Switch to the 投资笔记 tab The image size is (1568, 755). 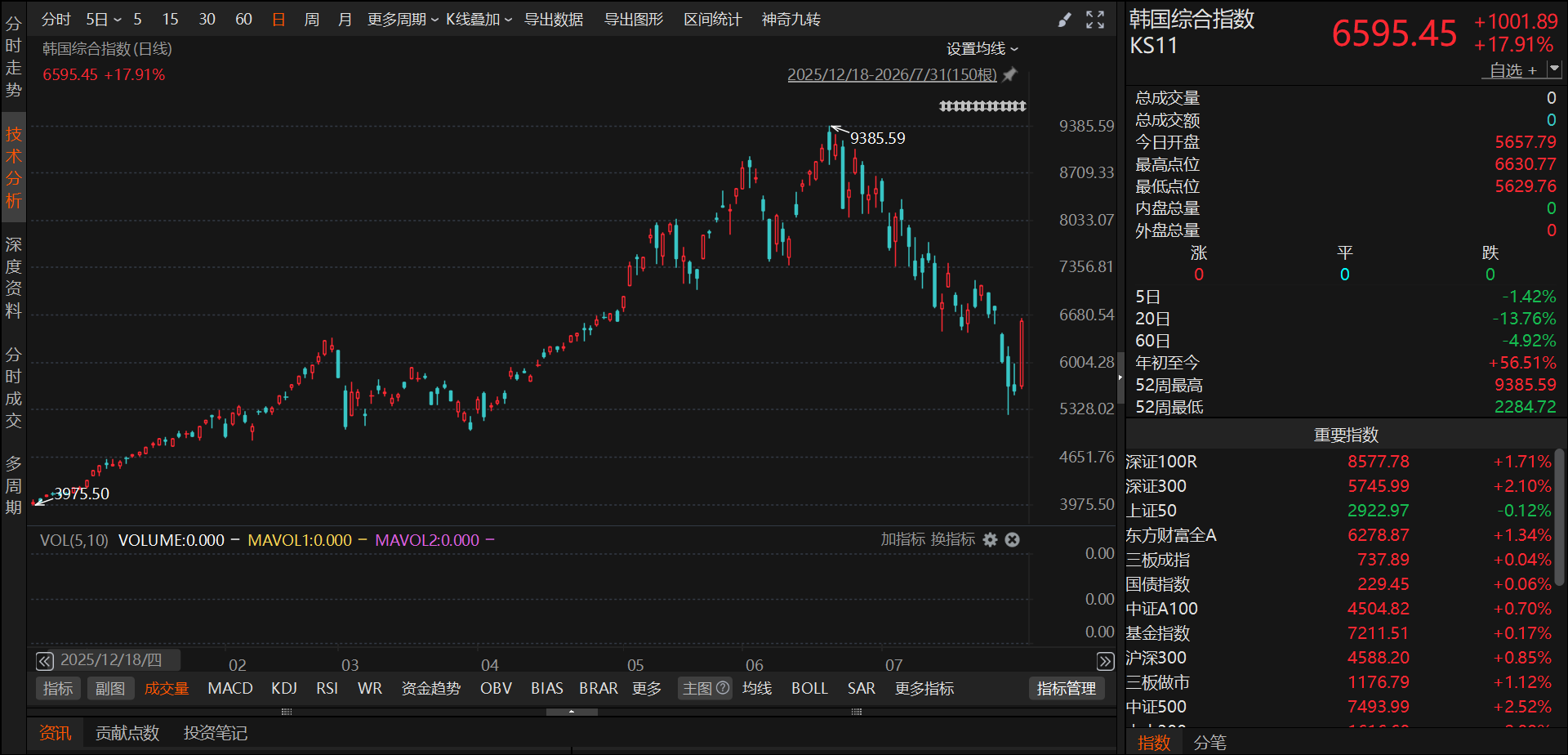(216, 733)
